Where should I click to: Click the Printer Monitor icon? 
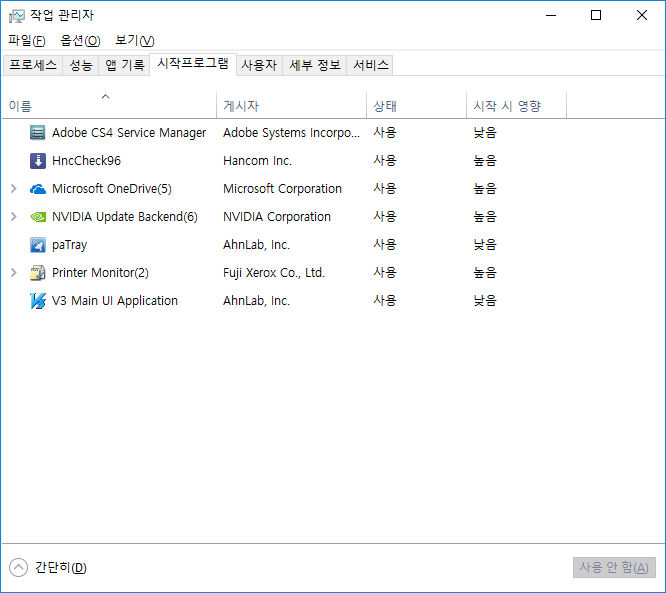[37, 273]
